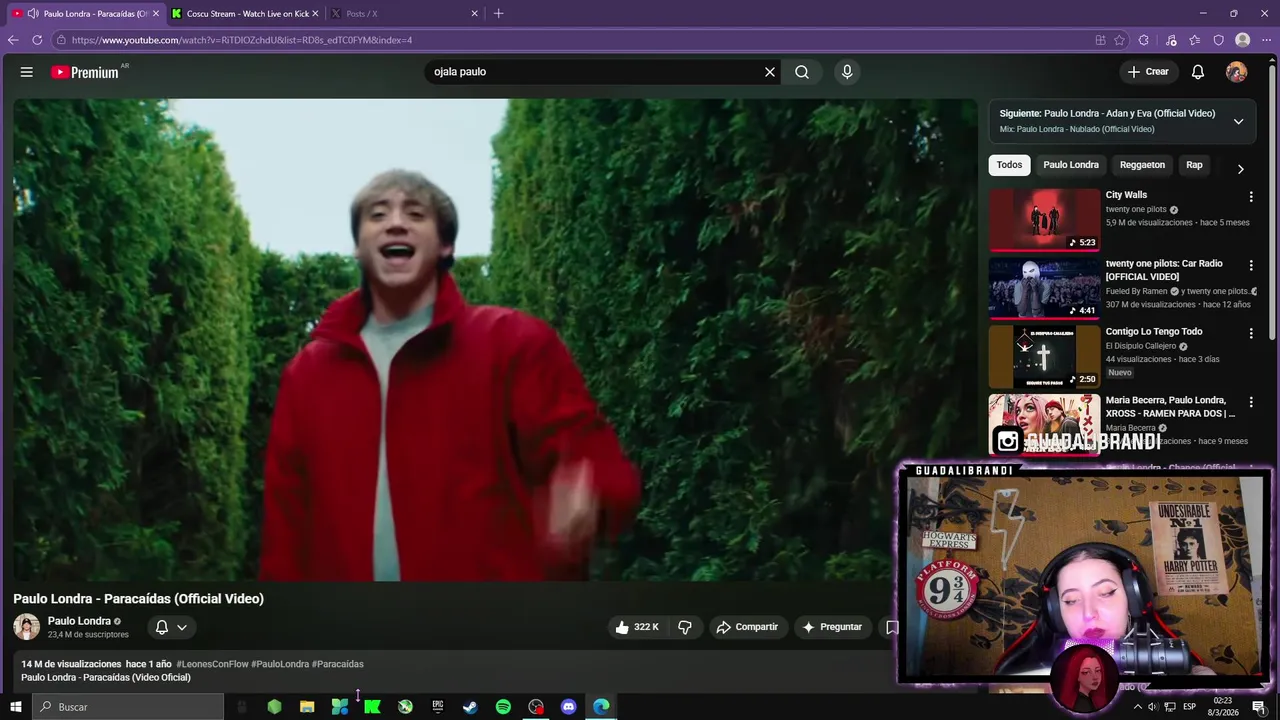This screenshot has height=720, width=1280.
Task: Expand subscription options chevron beside bell
Action: pos(182,627)
